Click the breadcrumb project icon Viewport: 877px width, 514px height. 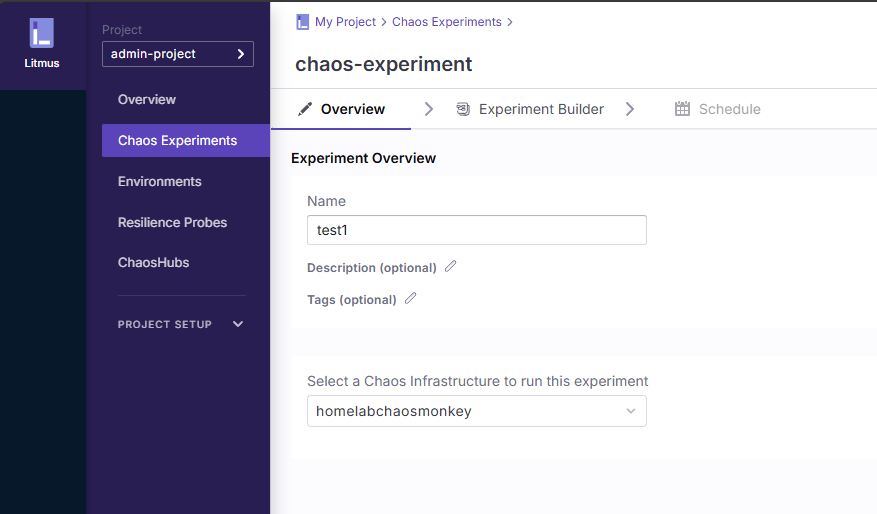(x=303, y=22)
